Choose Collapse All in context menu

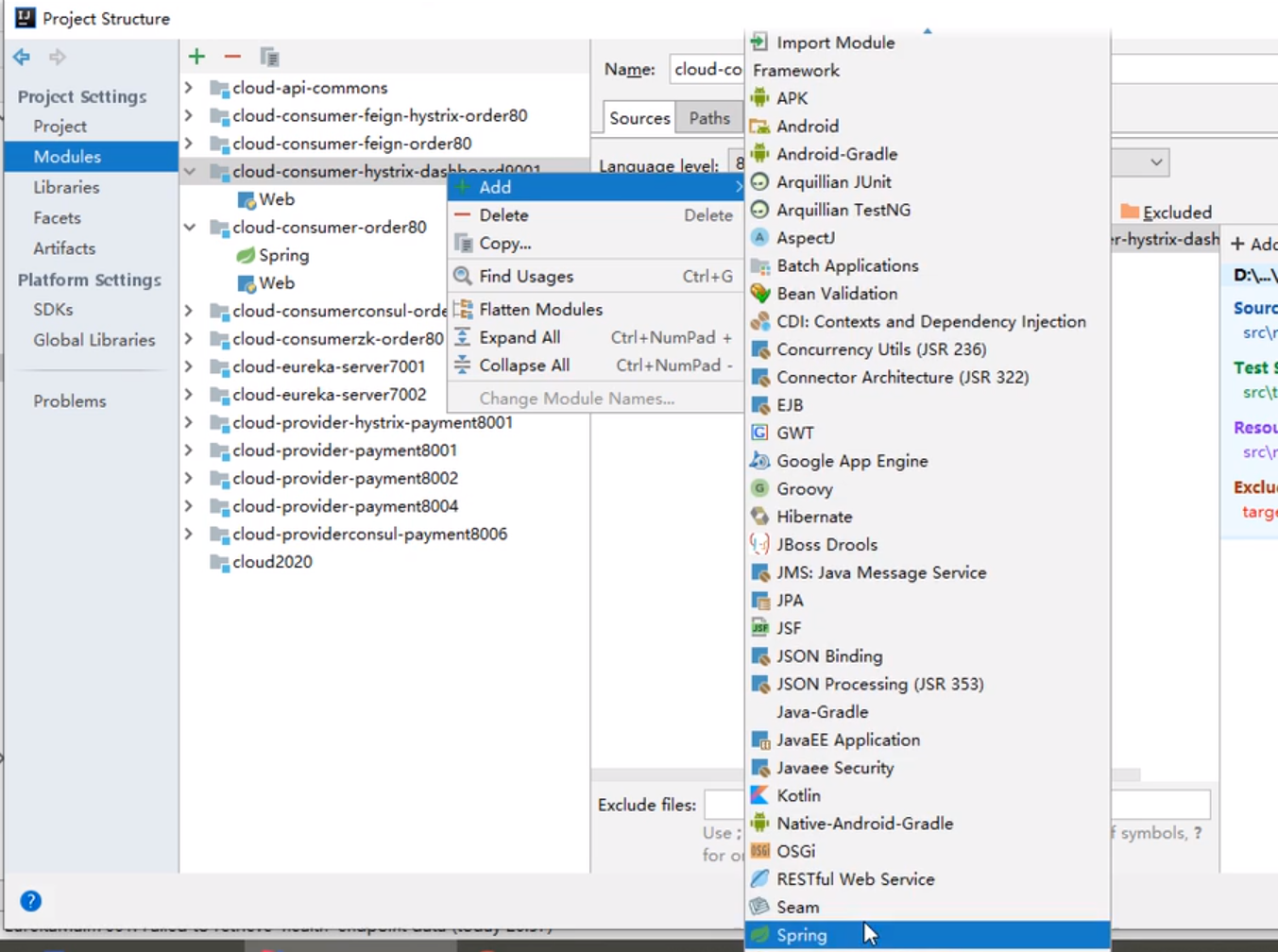[595, 365]
